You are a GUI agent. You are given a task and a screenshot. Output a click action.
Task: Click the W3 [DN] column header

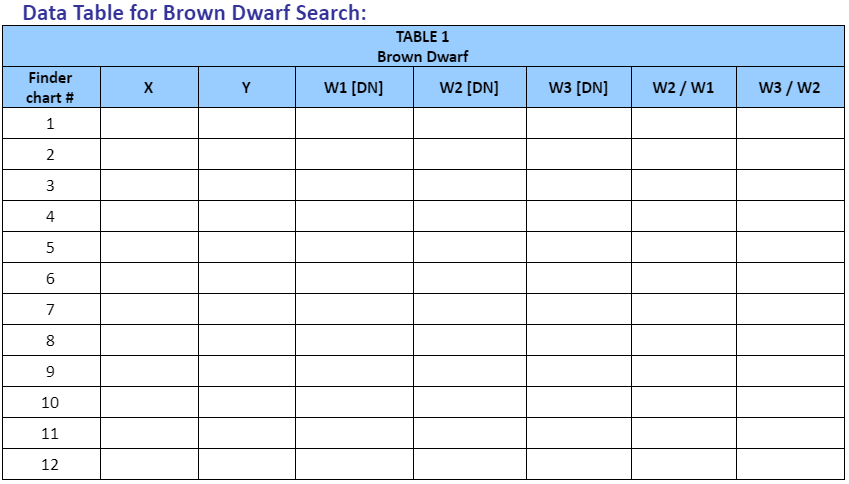click(578, 88)
